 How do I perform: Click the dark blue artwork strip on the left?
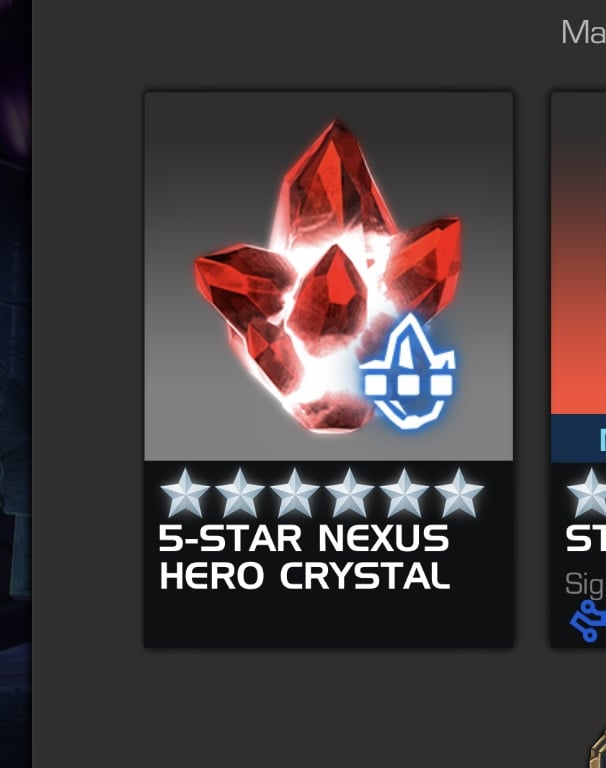click(x=16, y=384)
